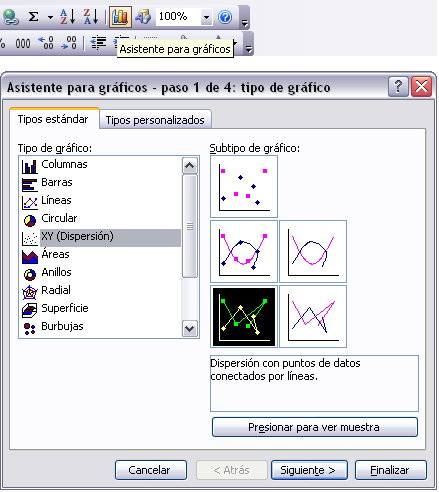The width and height of the screenshot is (439, 492).
Task: Sort descending with the Z-A icon
Action: (91, 17)
